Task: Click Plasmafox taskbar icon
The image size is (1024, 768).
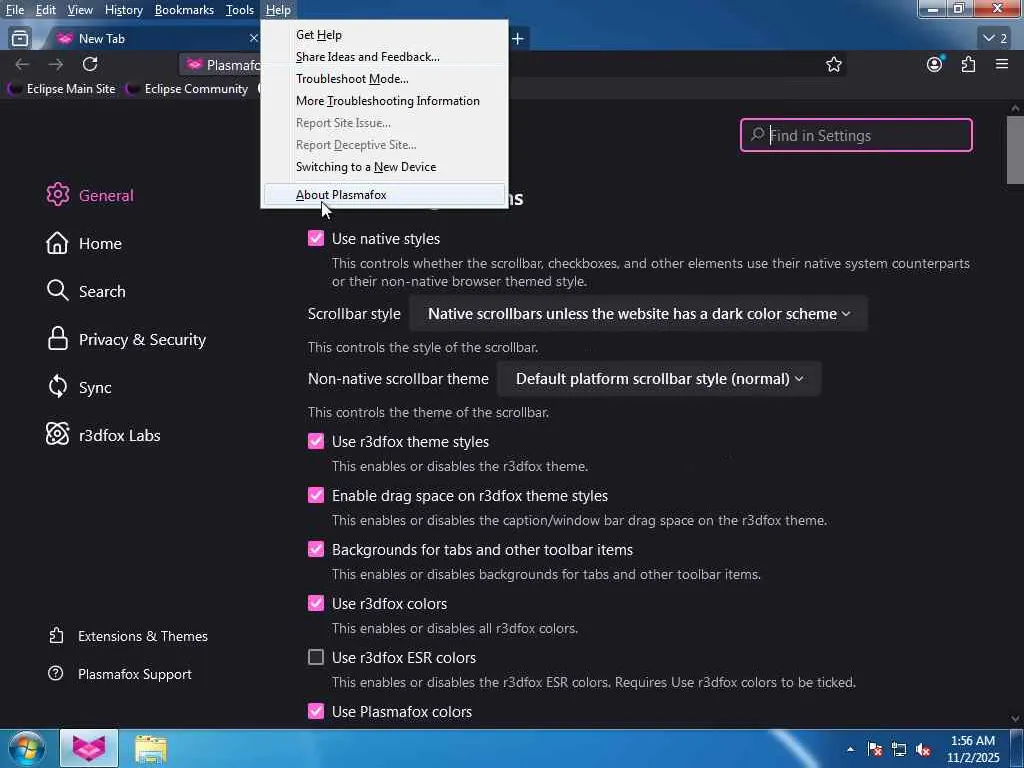Action: point(89,748)
